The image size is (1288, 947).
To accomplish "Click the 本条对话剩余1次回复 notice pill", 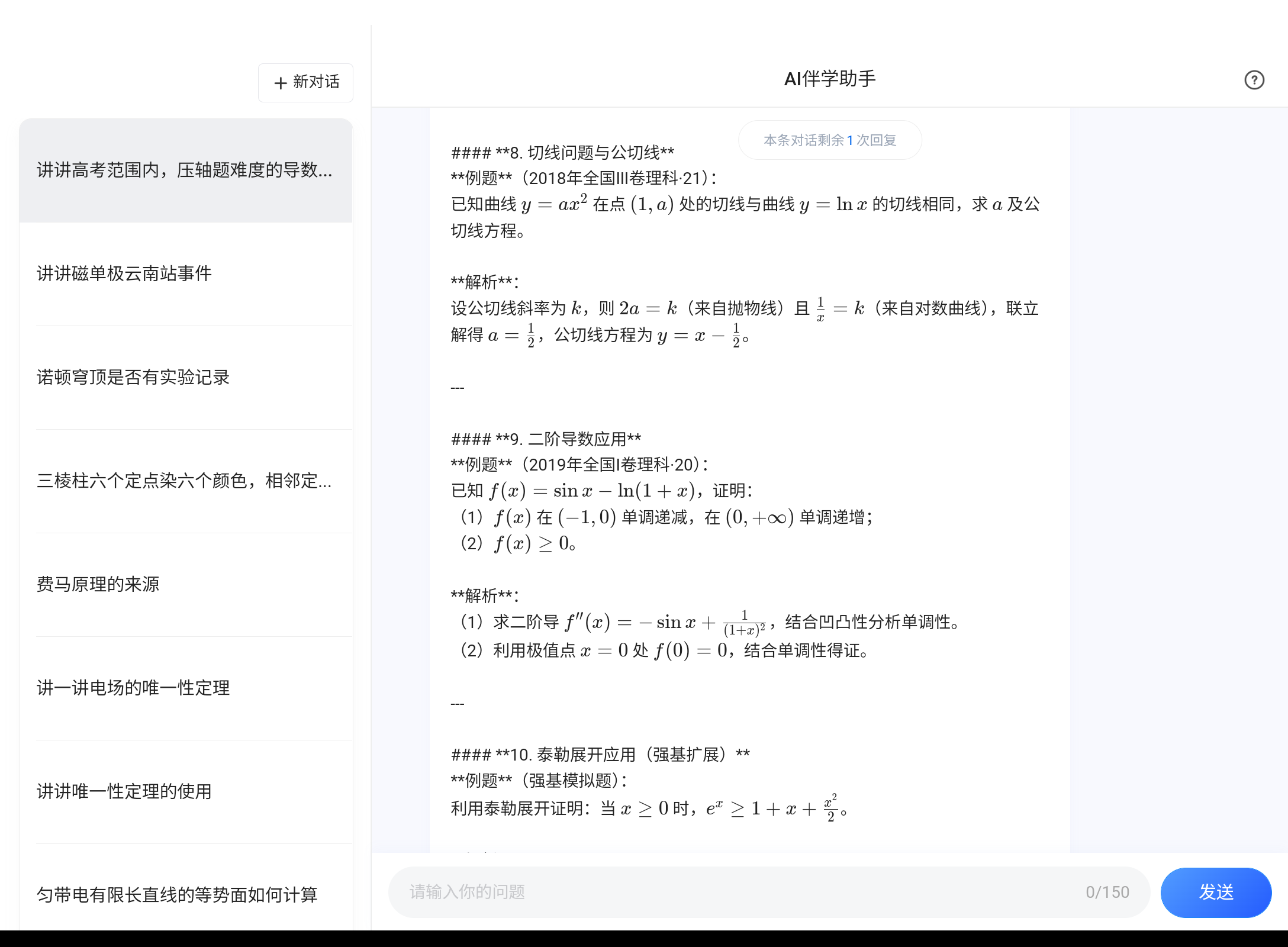I will pos(830,140).
